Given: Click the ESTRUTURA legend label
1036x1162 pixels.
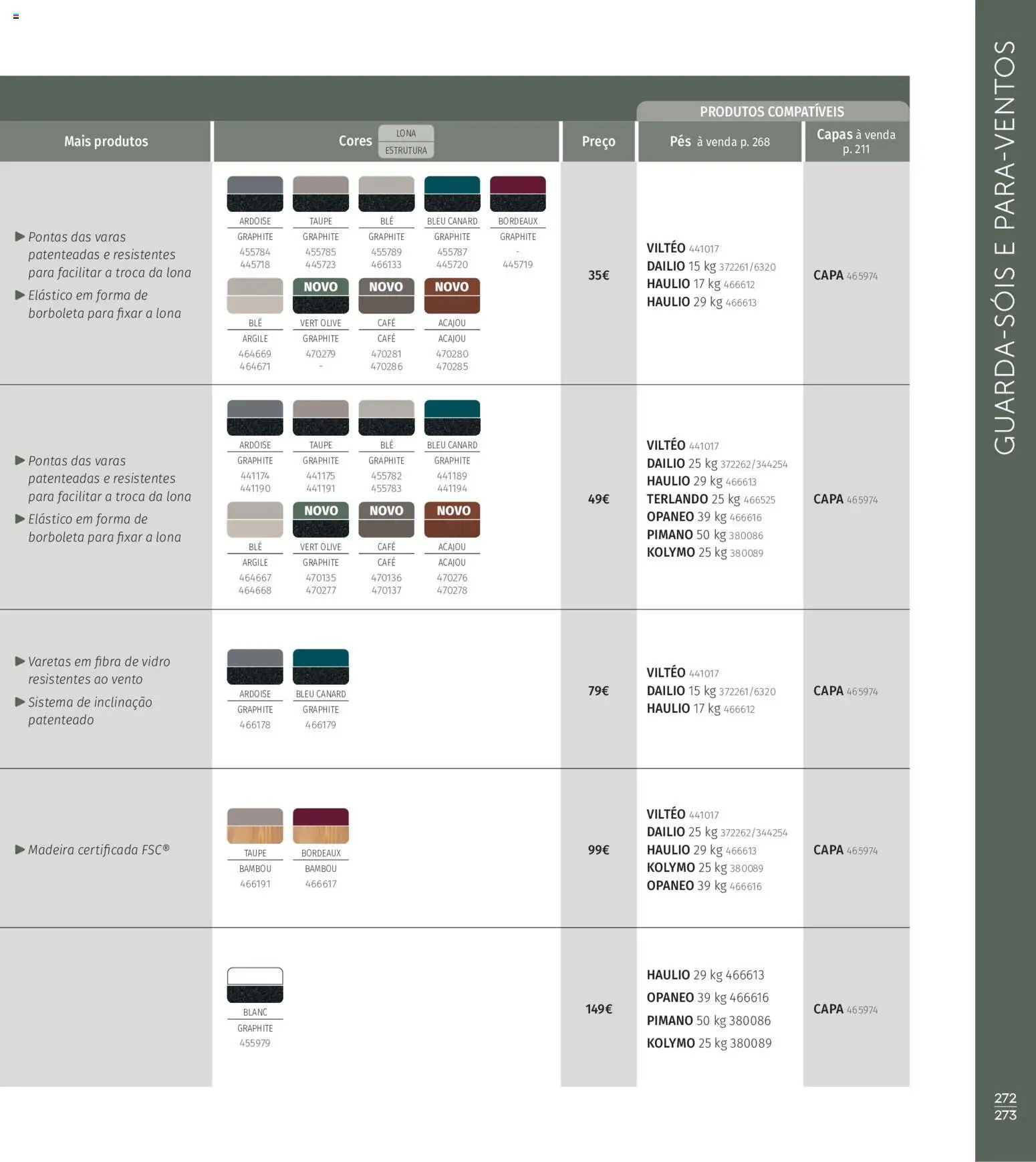Looking at the screenshot, I should (x=406, y=150).
